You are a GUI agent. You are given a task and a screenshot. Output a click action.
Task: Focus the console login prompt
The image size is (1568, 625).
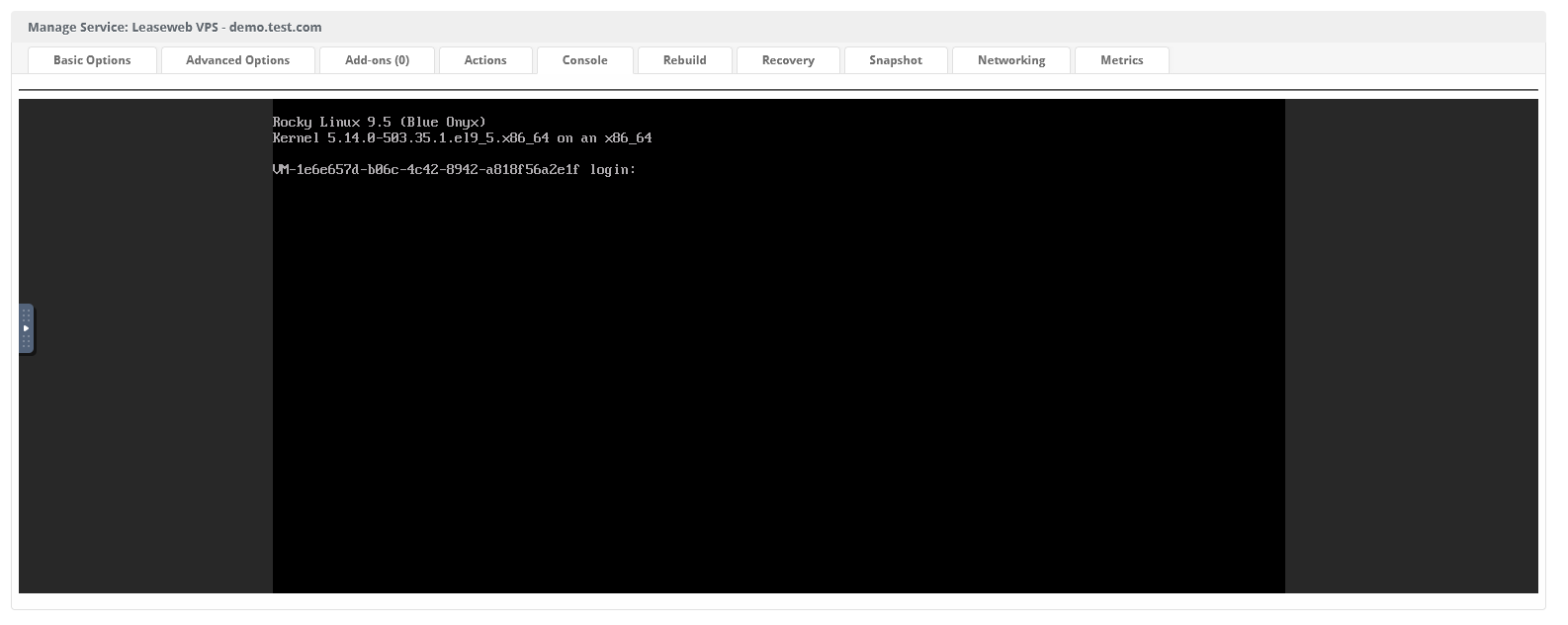(455, 170)
